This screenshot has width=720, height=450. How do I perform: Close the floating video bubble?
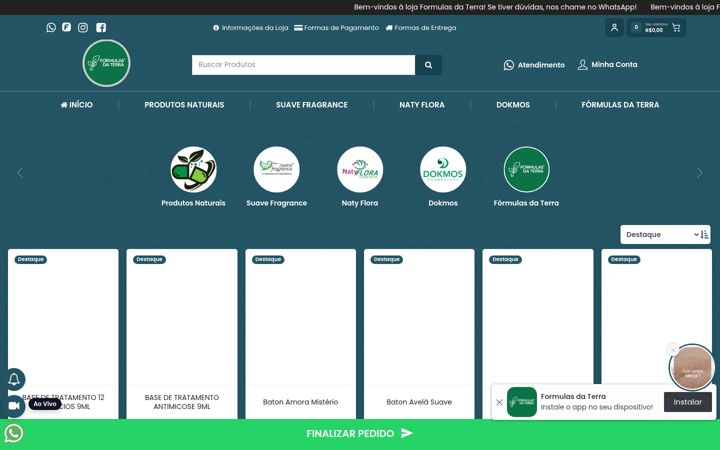point(673,350)
